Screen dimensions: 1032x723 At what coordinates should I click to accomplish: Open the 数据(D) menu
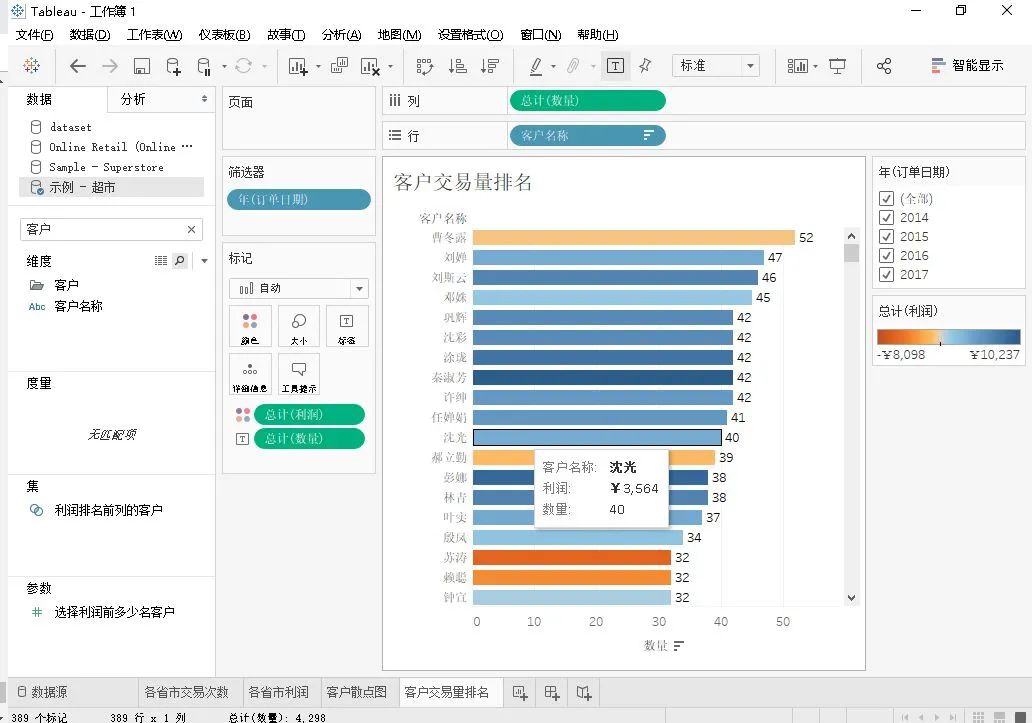[90, 34]
